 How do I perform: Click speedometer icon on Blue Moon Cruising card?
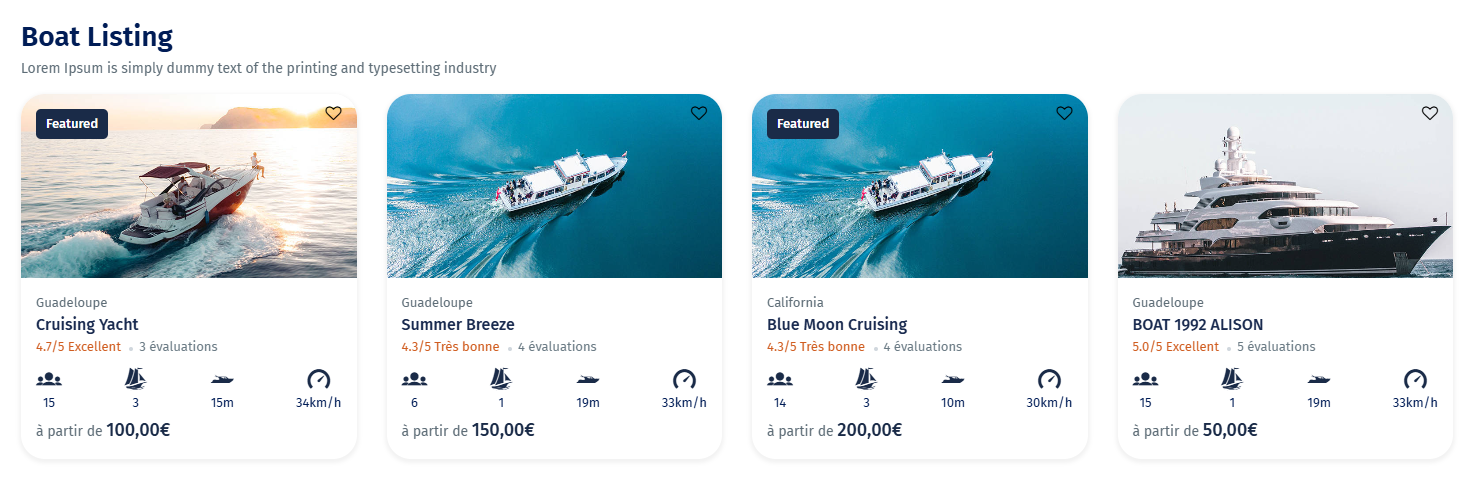coord(1049,379)
